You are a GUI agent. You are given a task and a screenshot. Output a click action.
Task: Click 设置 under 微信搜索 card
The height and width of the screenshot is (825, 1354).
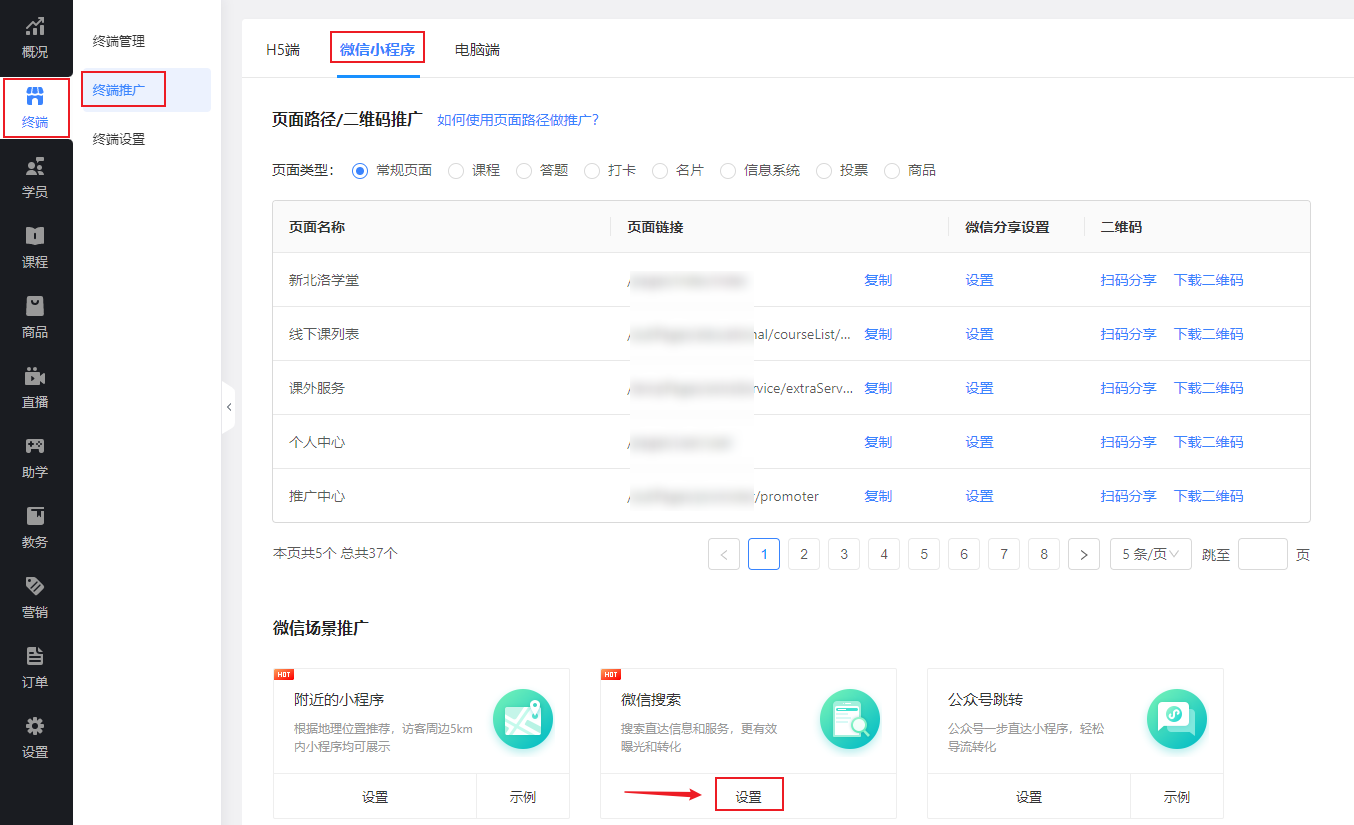pyautogui.click(x=749, y=797)
